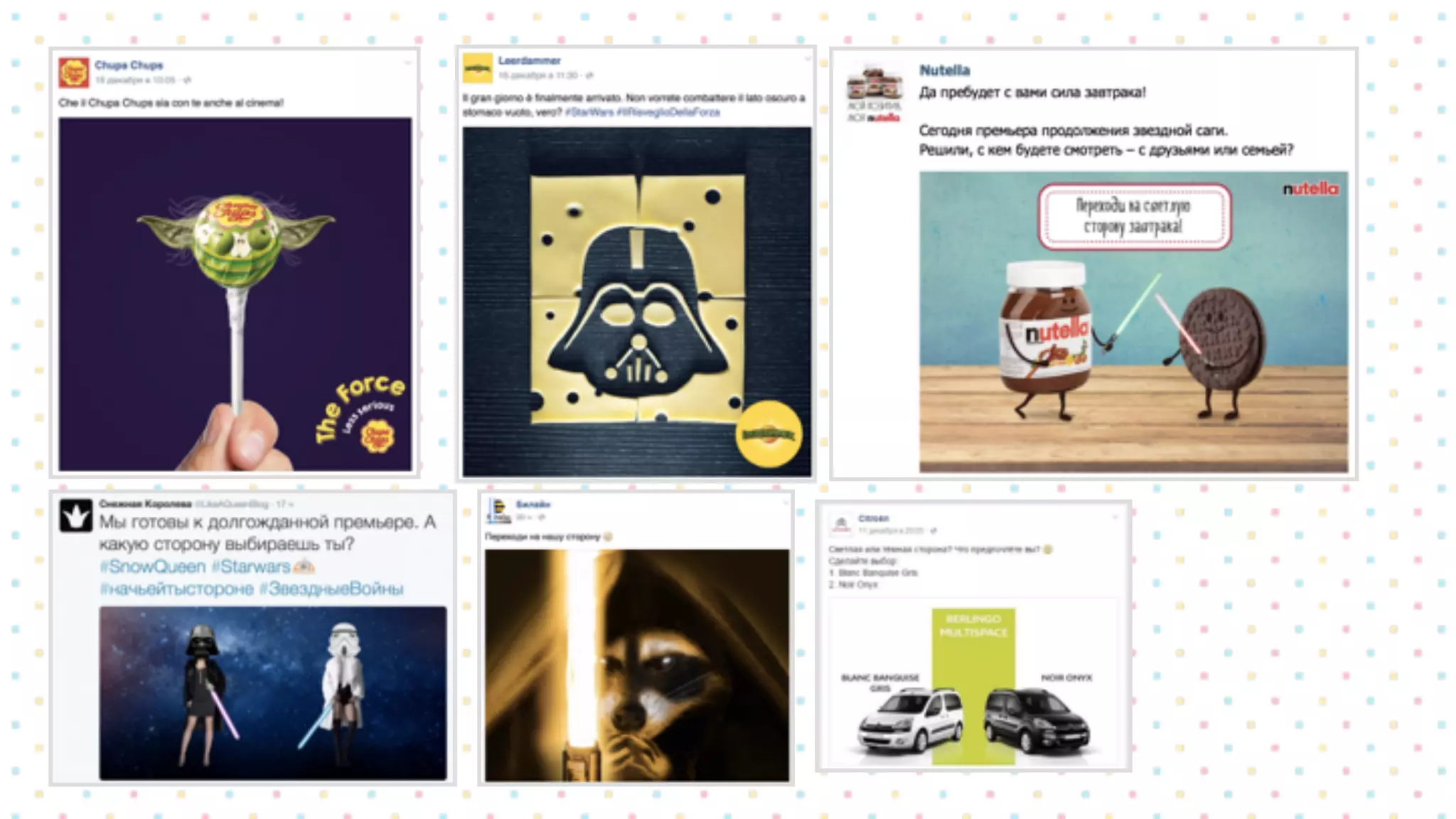
Task: Expand the Citroen post options chevron
Action: tap(1115, 517)
